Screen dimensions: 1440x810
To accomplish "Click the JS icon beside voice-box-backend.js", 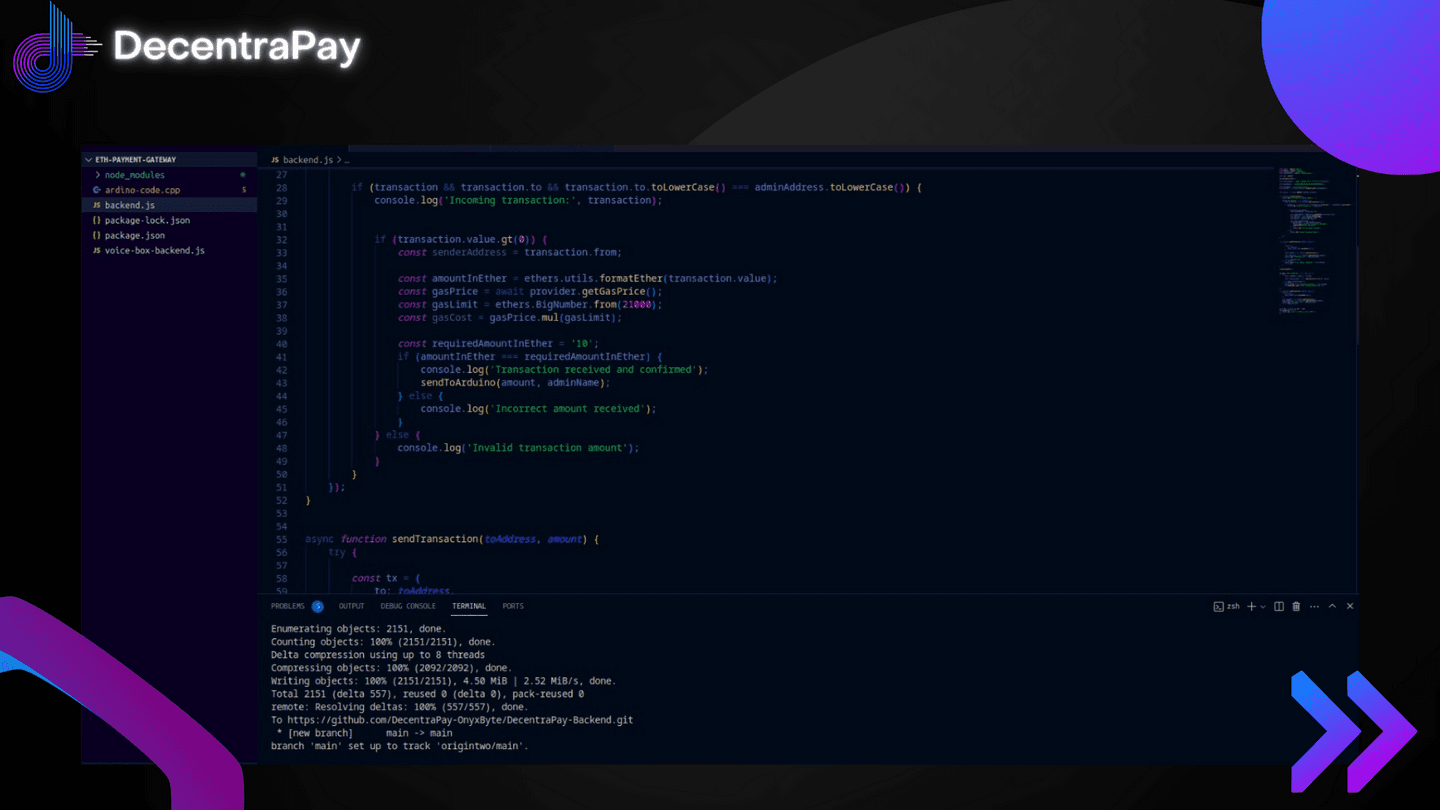I will click(x=96, y=250).
